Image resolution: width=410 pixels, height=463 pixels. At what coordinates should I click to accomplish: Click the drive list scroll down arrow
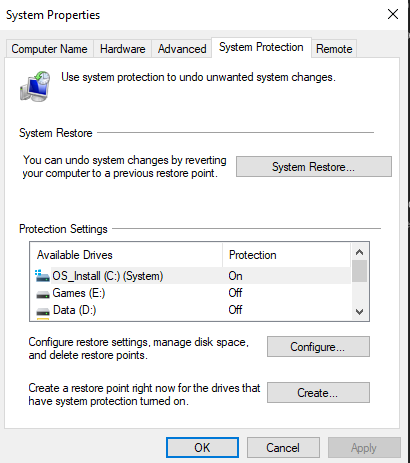click(359, 312)
